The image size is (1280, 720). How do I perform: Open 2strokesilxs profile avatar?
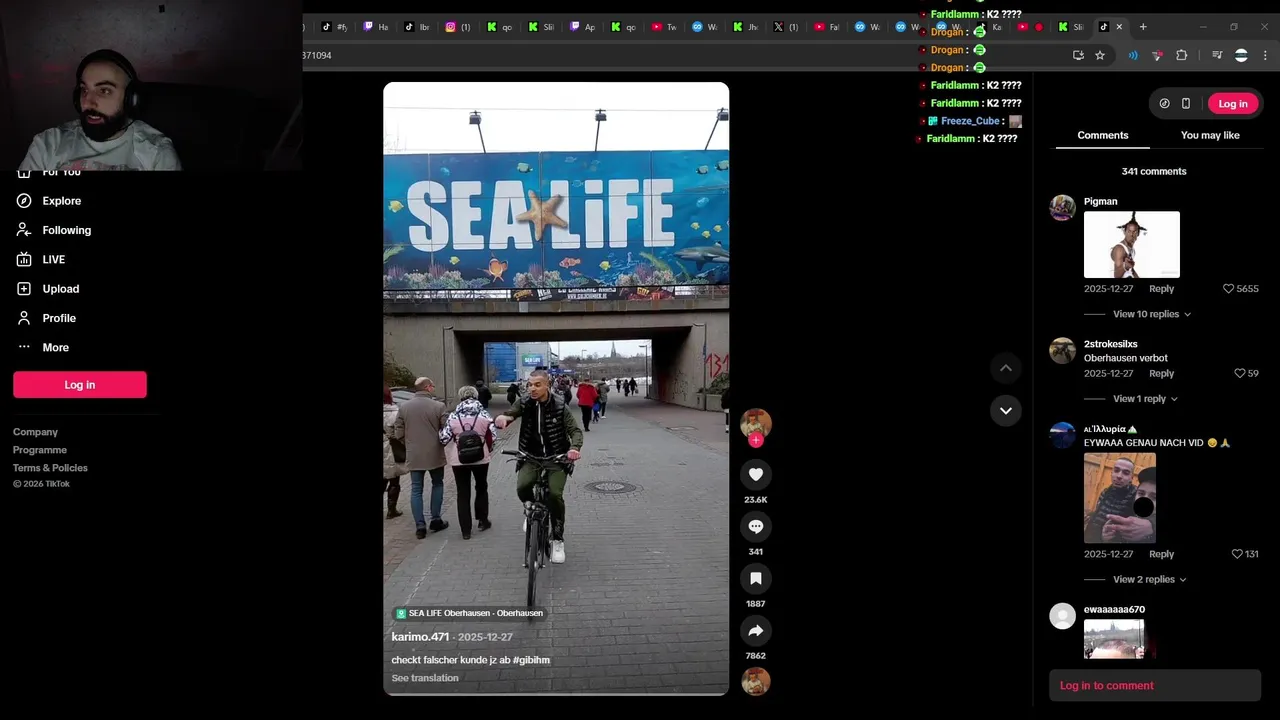coord(1062,350)
